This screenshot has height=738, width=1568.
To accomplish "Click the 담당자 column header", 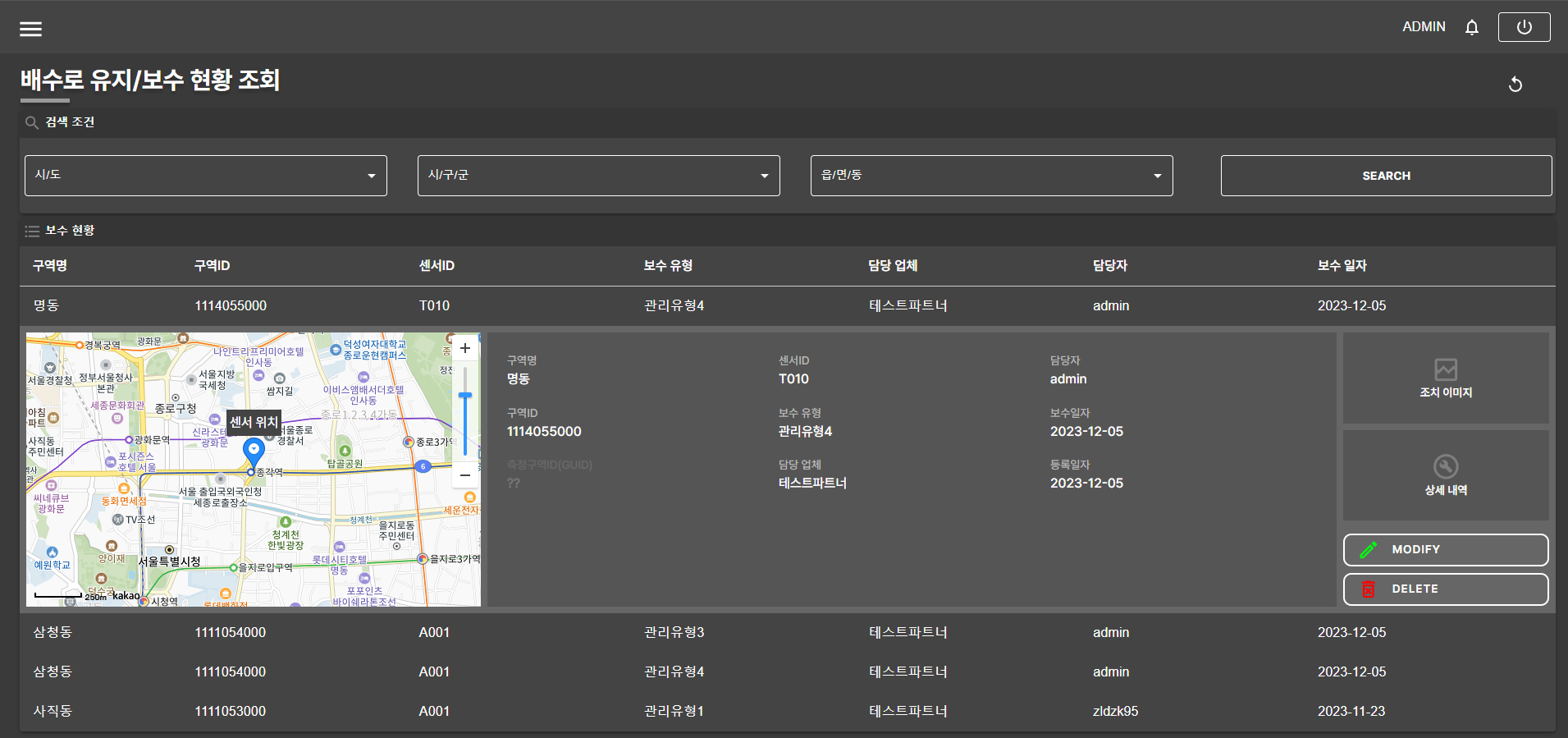I will click(x=1110, y=266).
